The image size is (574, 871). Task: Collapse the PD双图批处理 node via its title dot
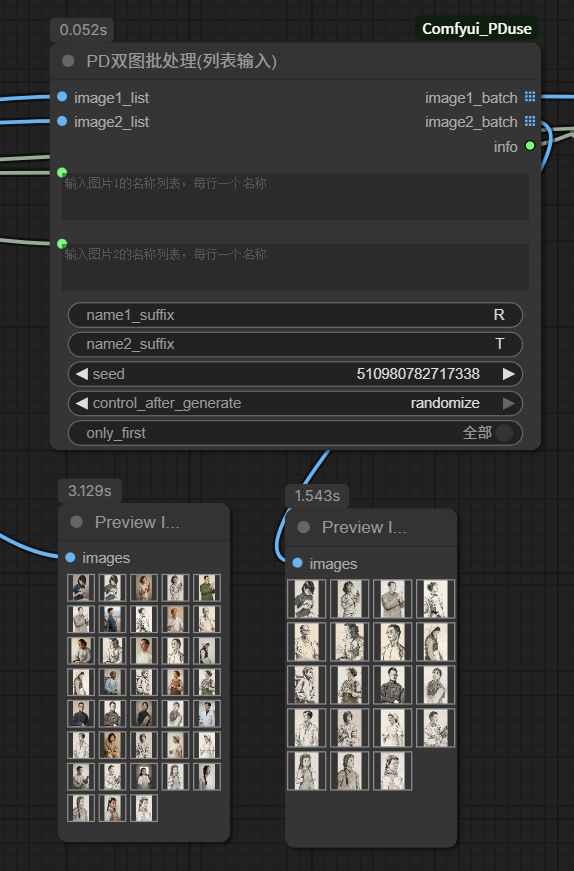pos(68,61)
